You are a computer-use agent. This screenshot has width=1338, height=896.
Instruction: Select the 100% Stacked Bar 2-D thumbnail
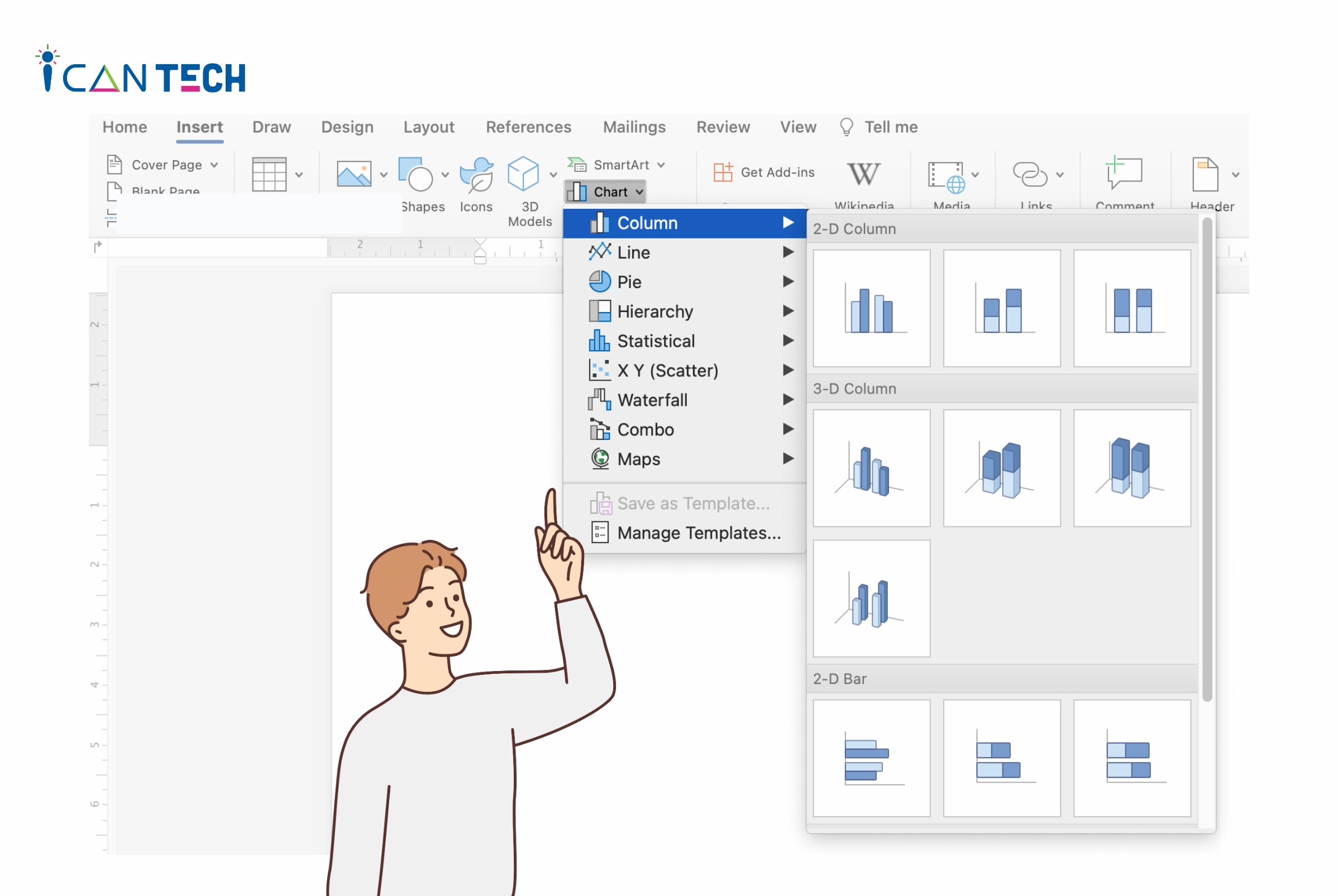point(1132,758)
